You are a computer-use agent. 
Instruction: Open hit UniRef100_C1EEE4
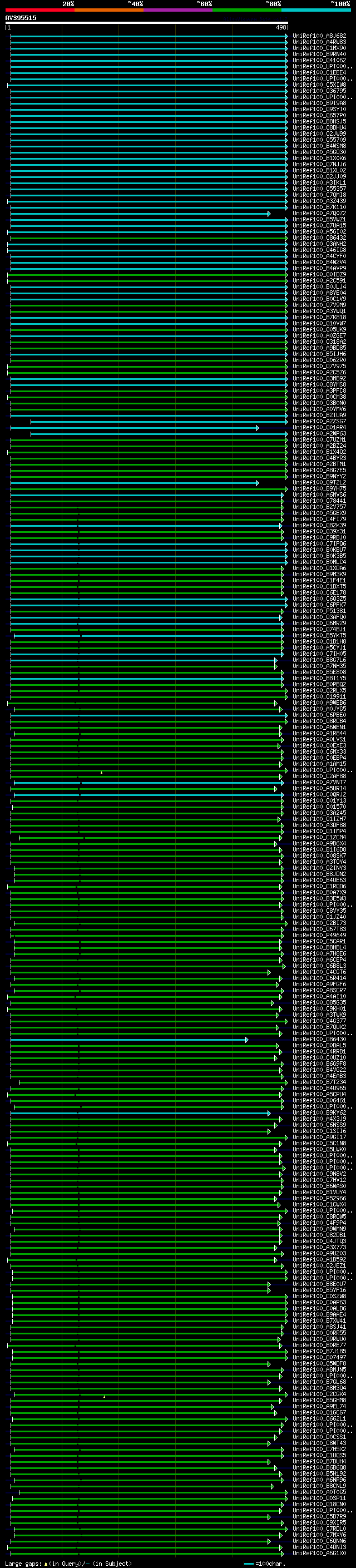[x=319, y=72]
